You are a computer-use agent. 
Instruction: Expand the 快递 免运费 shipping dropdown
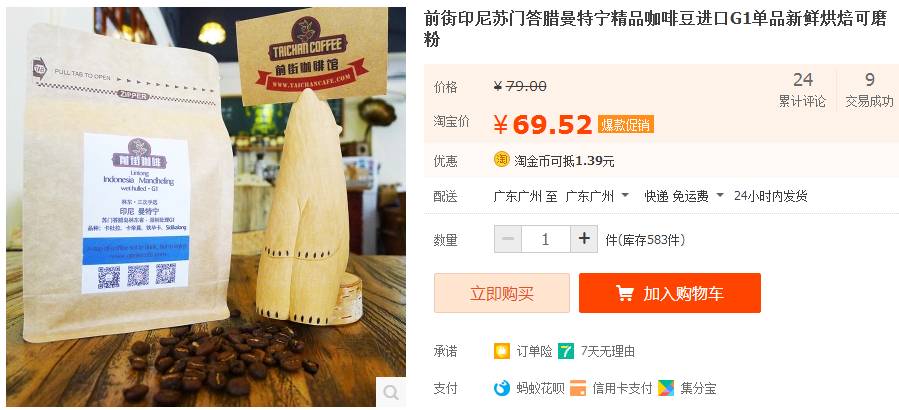[684, 196]
